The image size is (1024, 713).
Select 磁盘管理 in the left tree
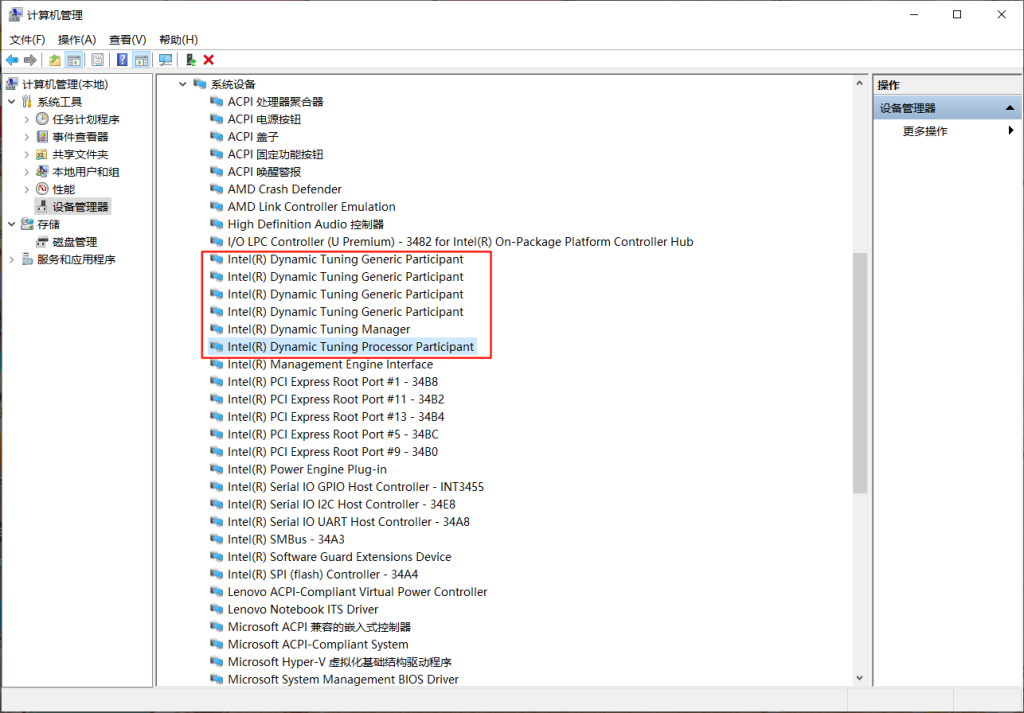pyautogui.click(x=74, y=242)
